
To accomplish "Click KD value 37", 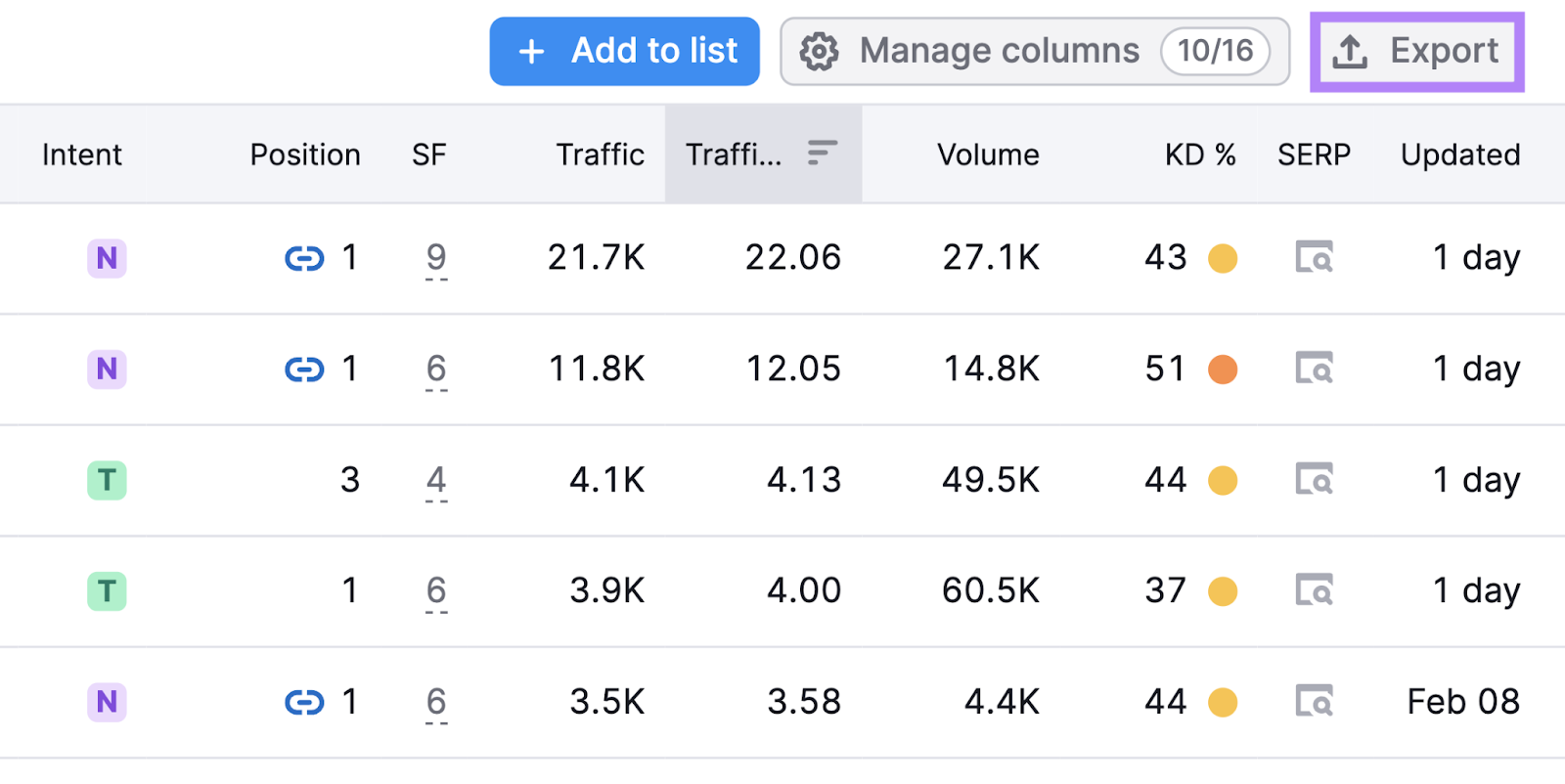I will (x=1165, y=591).
